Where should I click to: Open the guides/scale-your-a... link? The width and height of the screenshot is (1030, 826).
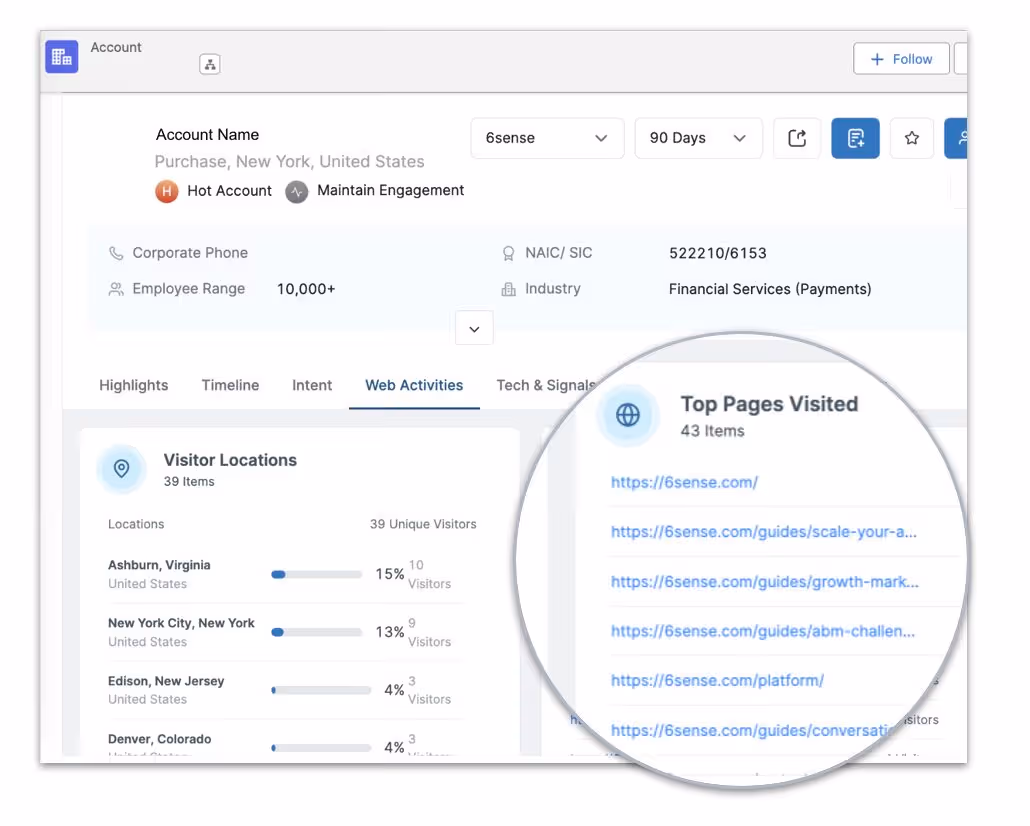tap(764, 532)
